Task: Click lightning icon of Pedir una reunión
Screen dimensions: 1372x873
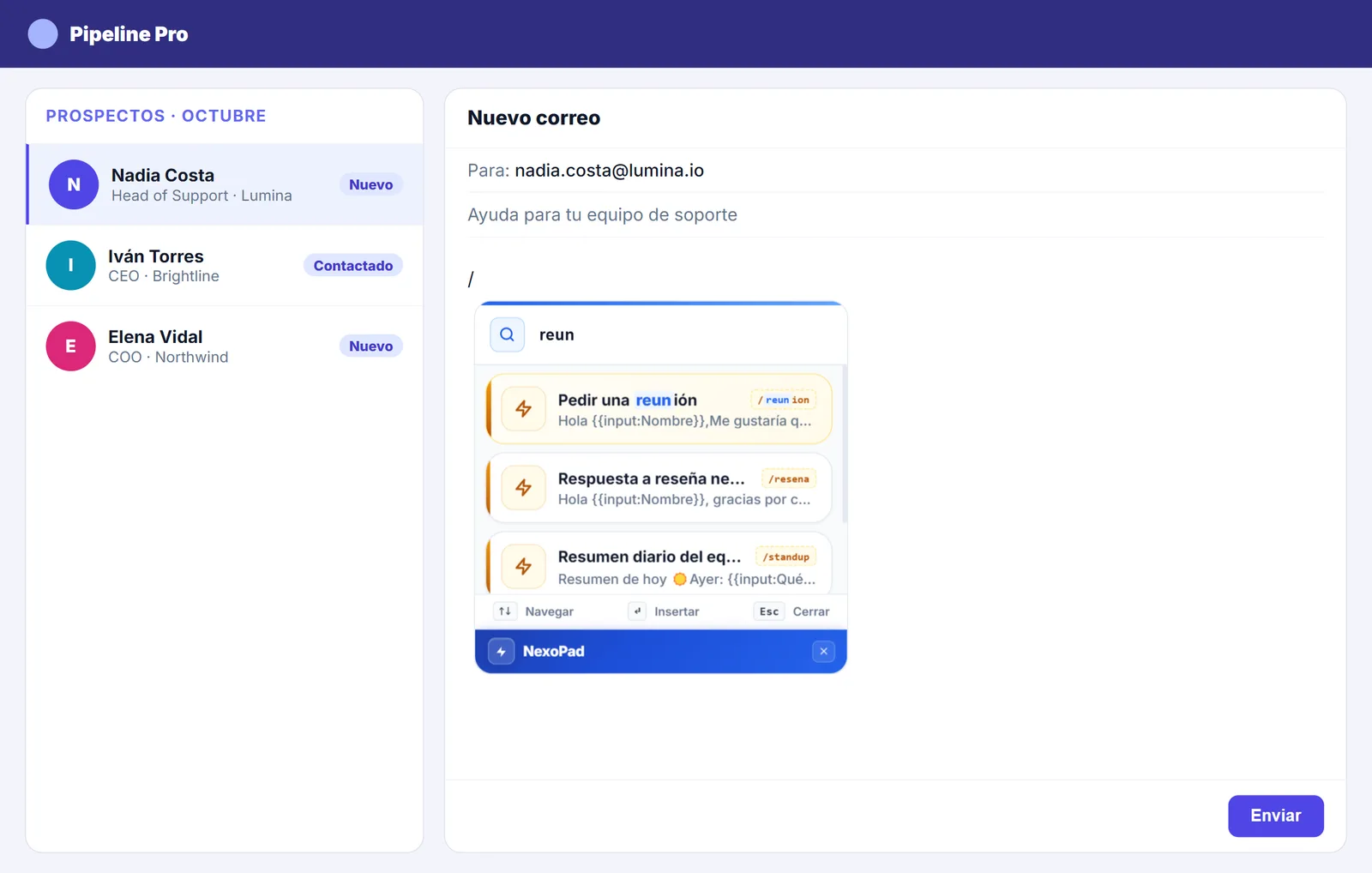Action: coord(523,409)
